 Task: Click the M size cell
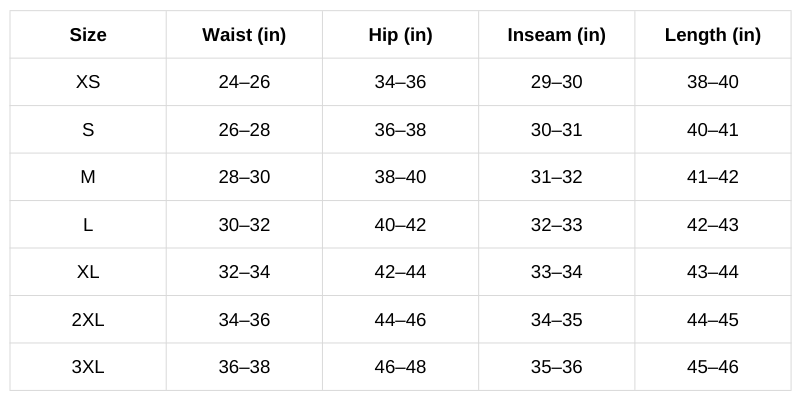point(88,177)
